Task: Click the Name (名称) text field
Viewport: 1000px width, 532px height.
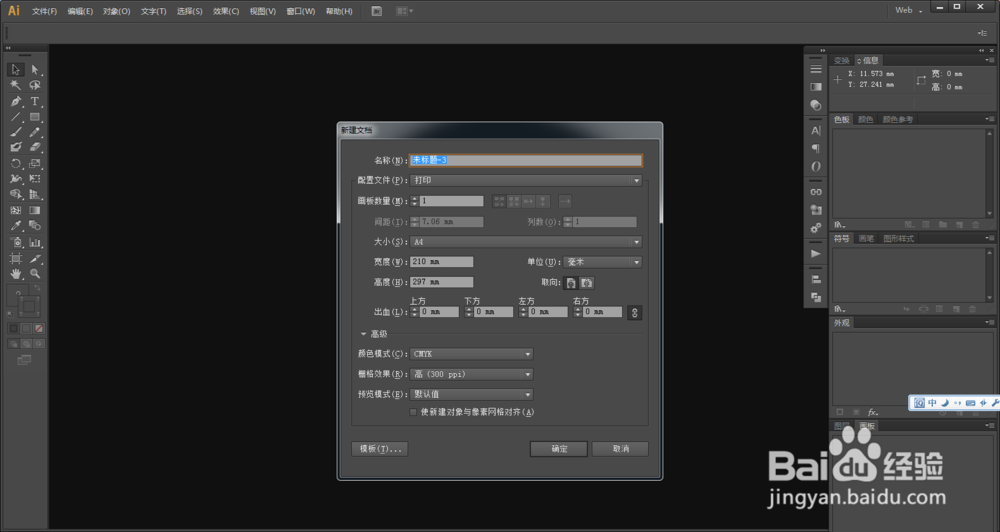Action: (x=526, y=160)
